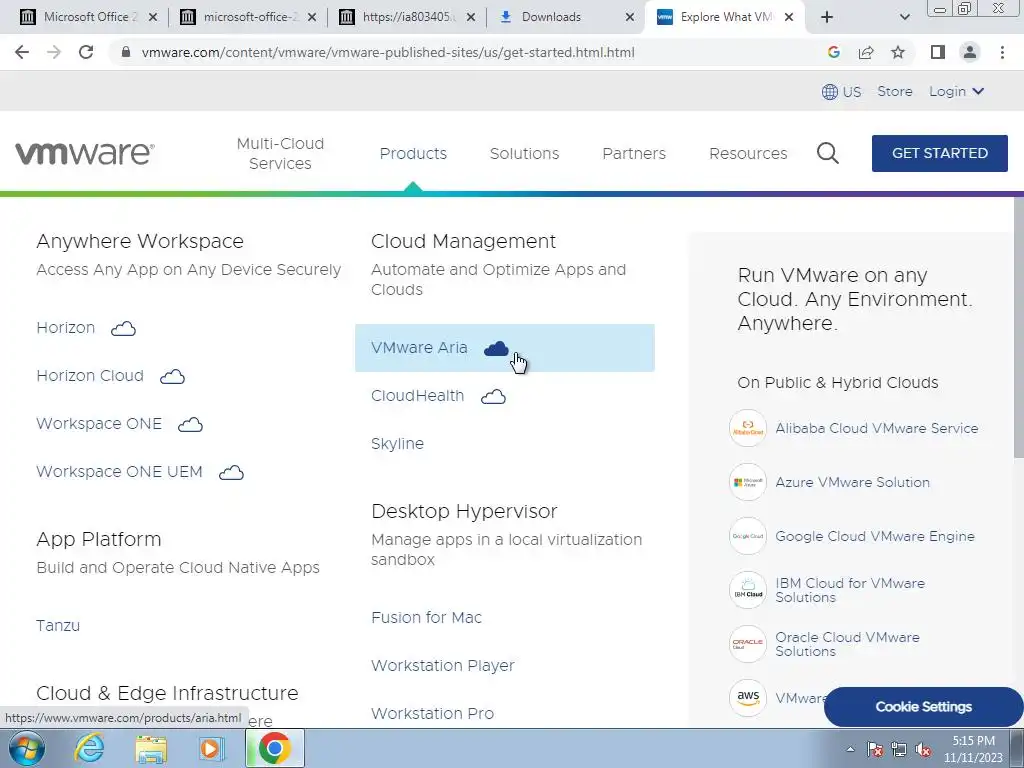Screen dimensions: 1024x768
Task: Open the Fusion for Mac link
Action: point(426,618)
